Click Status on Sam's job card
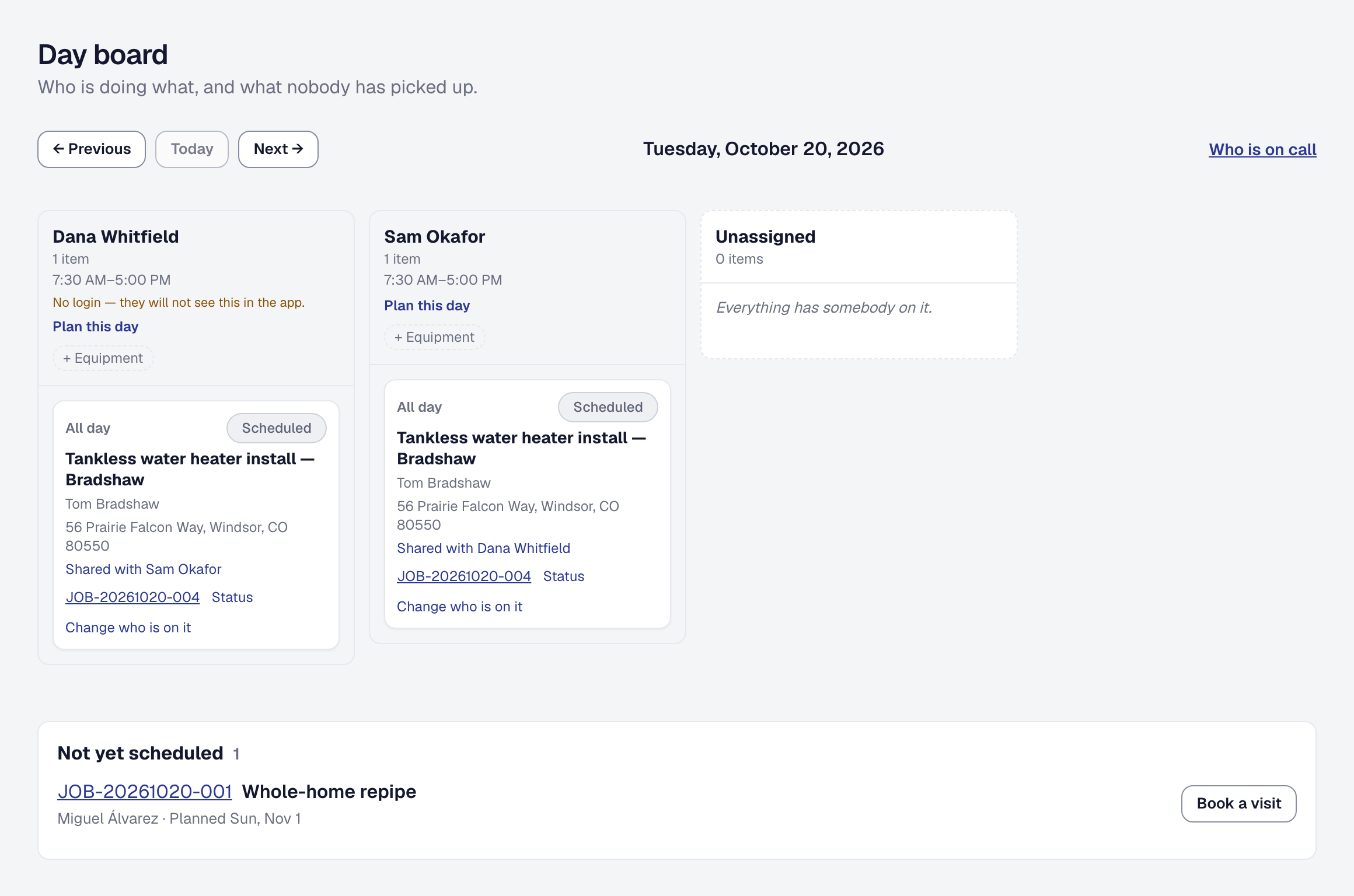1354x896 pixels. [564, 576]
